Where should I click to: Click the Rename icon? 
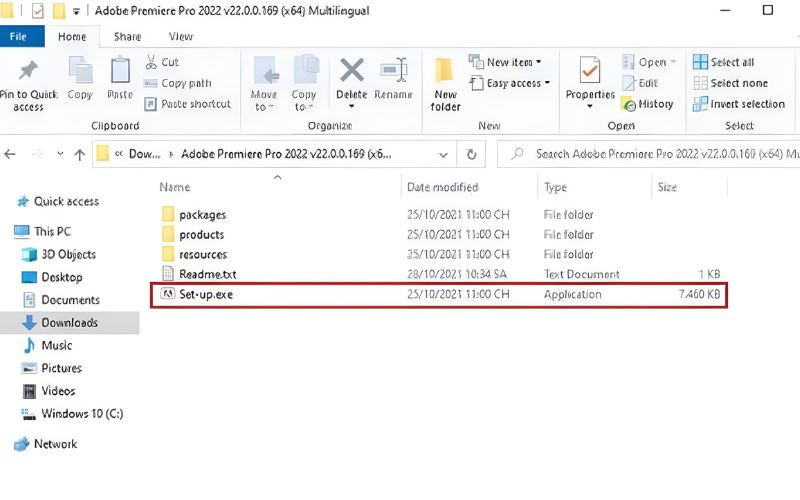click(393, 70)
